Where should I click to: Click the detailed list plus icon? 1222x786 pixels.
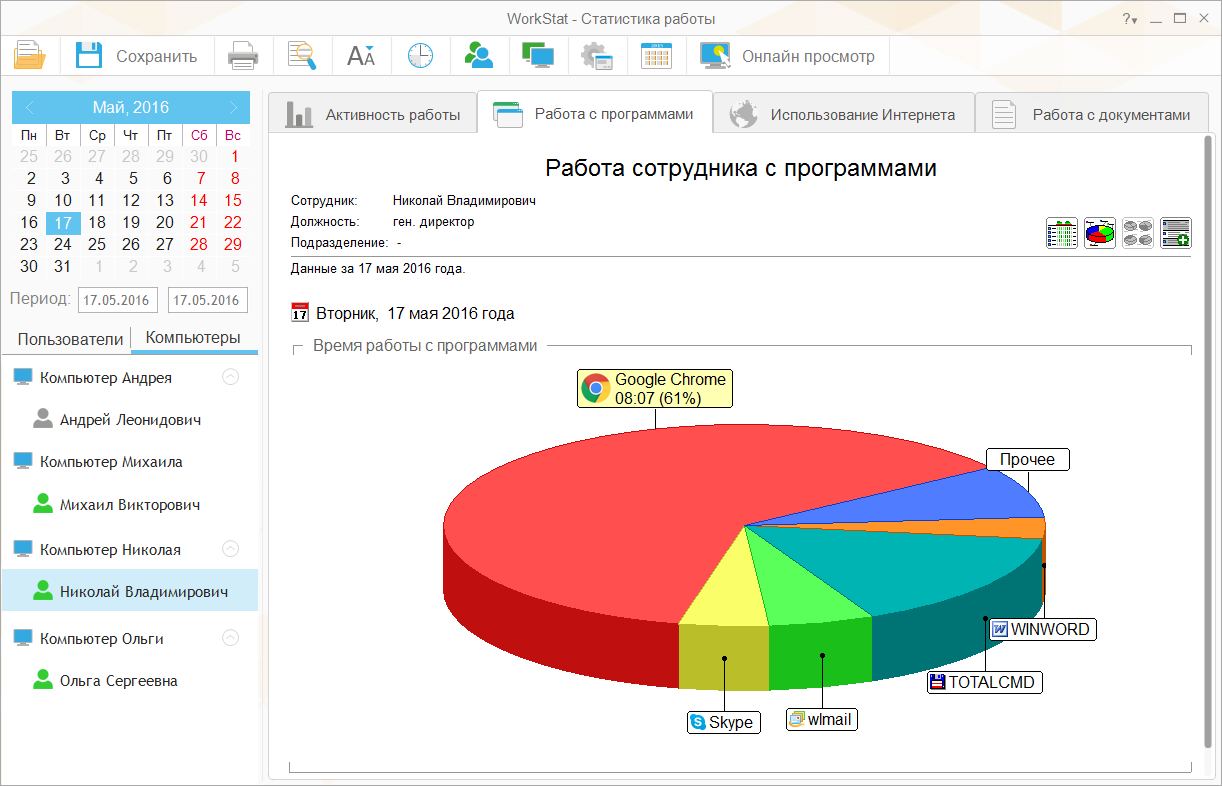[x=1176, y=233]
